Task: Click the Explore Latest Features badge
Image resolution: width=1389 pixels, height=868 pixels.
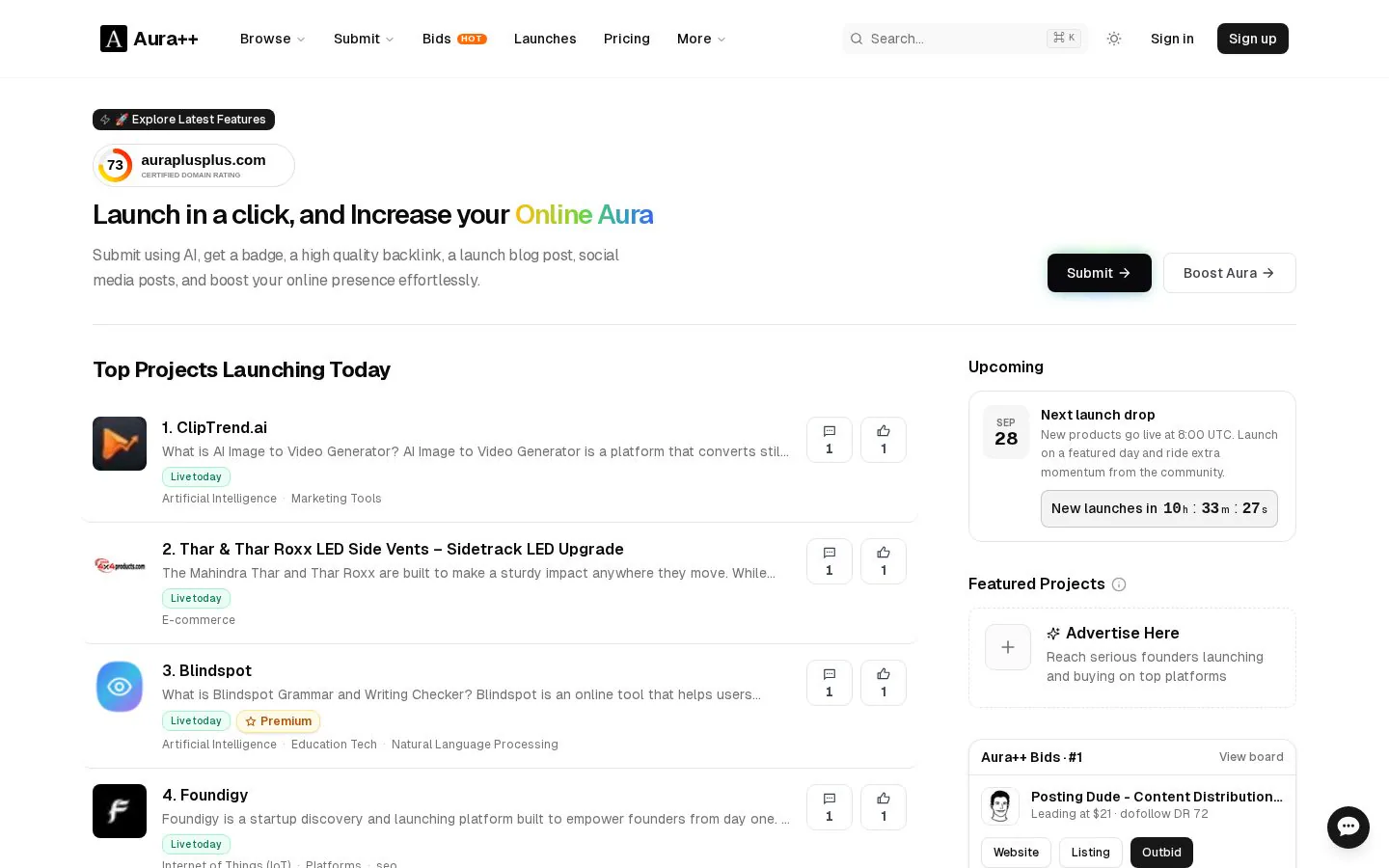Action: pos(183,120)
